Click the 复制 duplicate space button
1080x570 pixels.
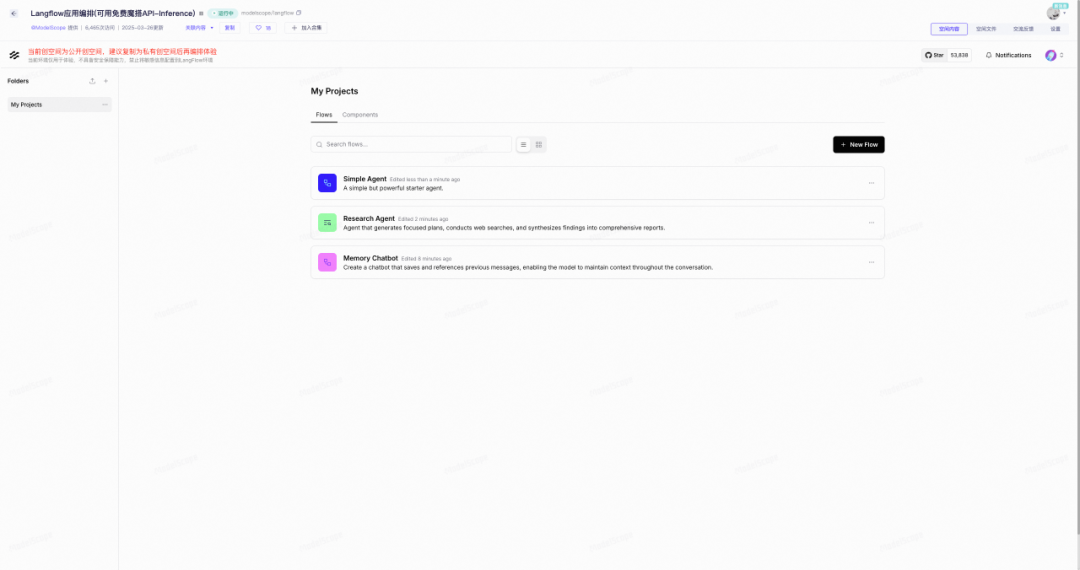230,28
